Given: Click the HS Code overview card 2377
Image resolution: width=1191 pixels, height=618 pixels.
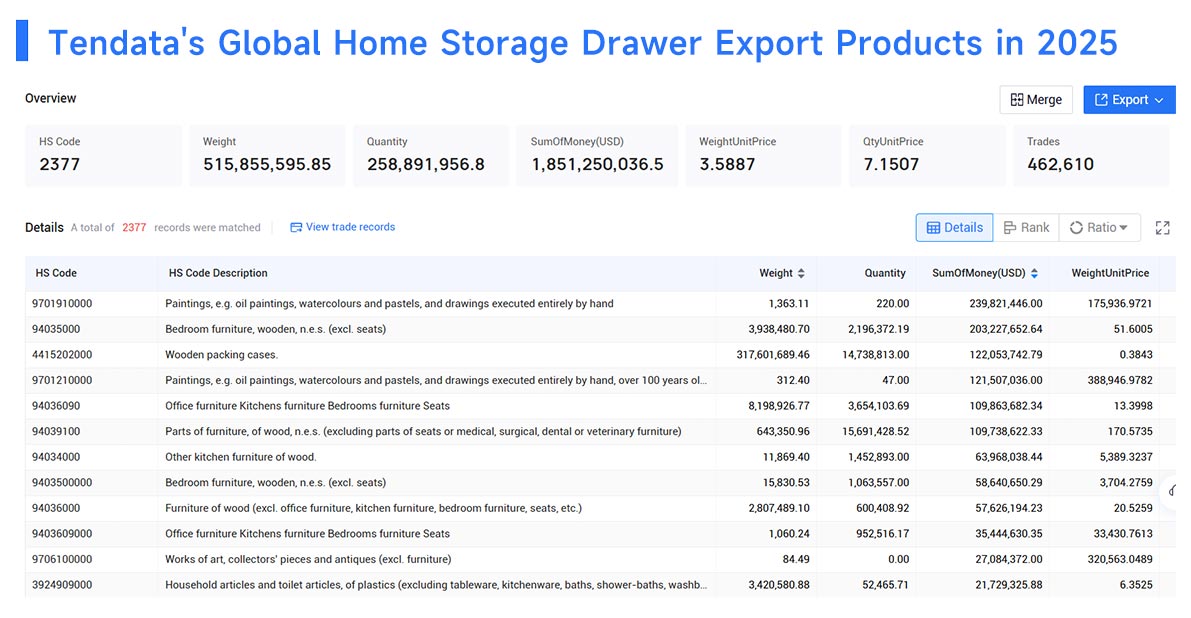Looking at the screenshot, I should [103, 155].
